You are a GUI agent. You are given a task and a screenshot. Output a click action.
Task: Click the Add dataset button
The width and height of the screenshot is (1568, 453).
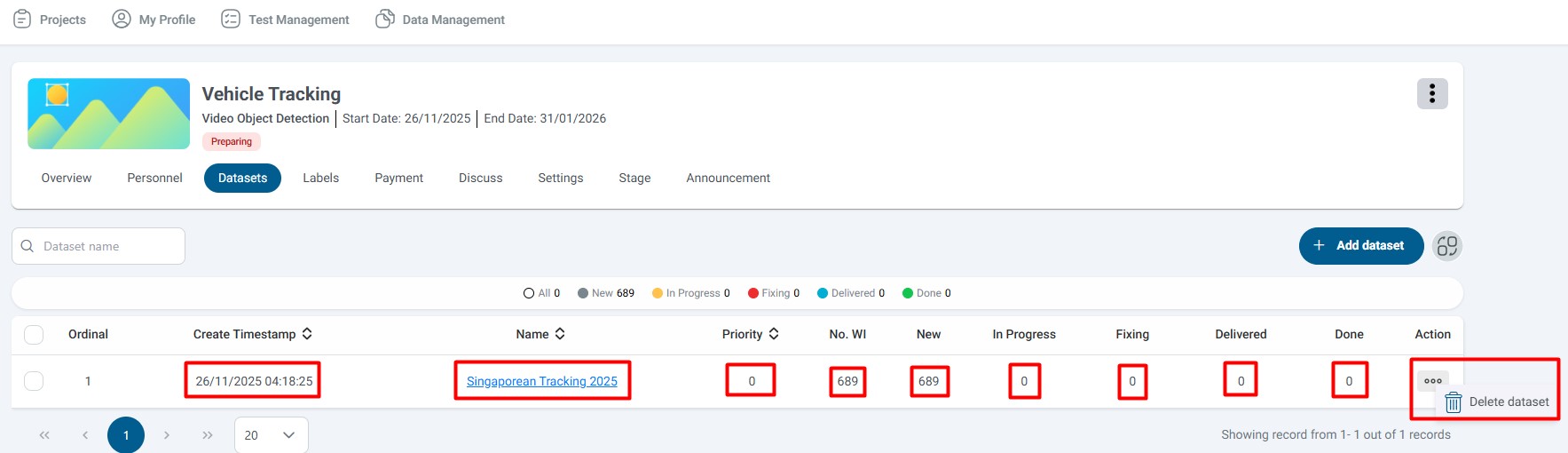pos(1360,246)
